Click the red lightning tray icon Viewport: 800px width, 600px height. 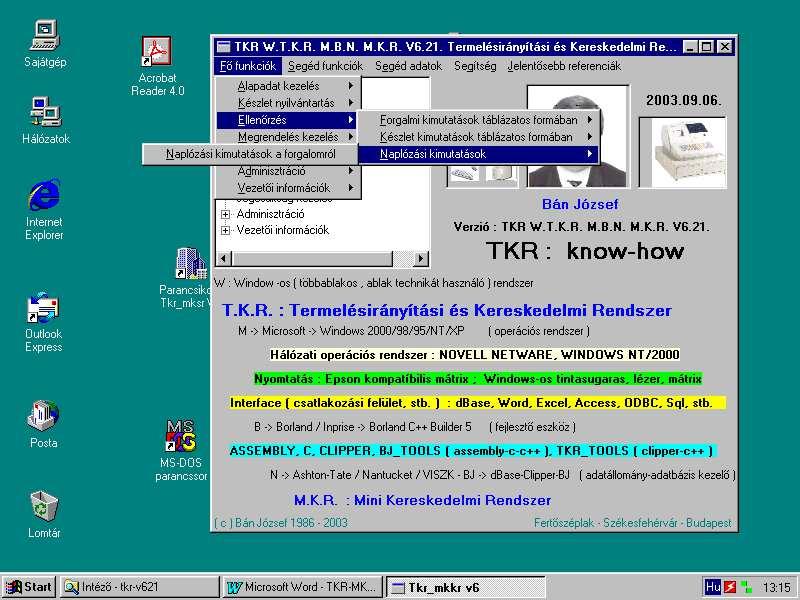730,587
